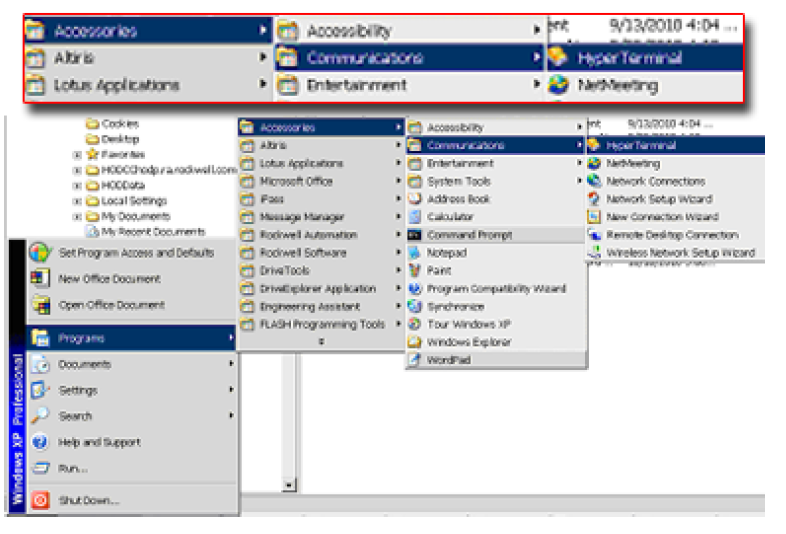
Task: Open Paint via its brush icon
Action: pyautogui.click(x=415, y=271)
